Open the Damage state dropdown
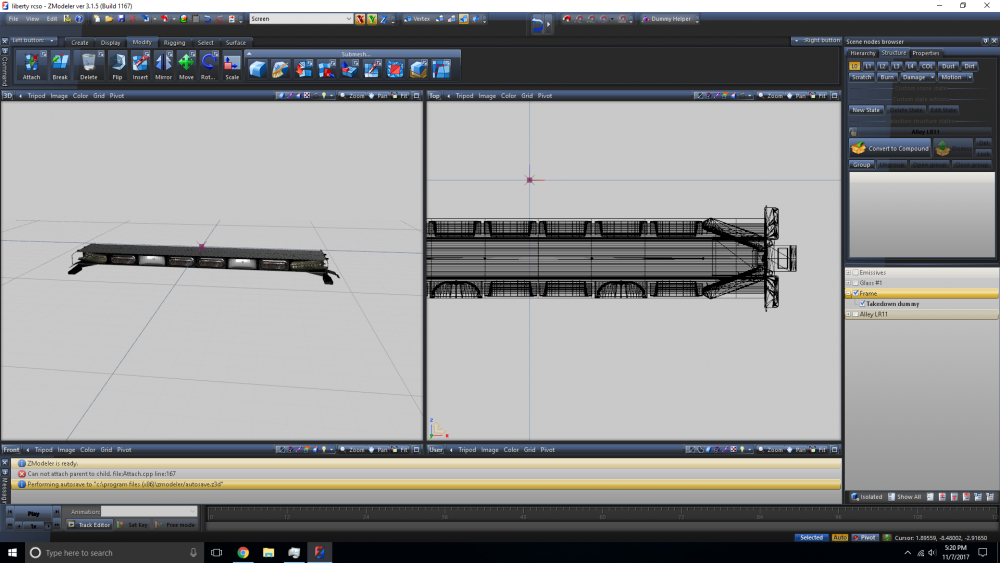Image resolution: width=1000 pixels, height=563 pixels. pyautogui.click(x=918, y=77)
